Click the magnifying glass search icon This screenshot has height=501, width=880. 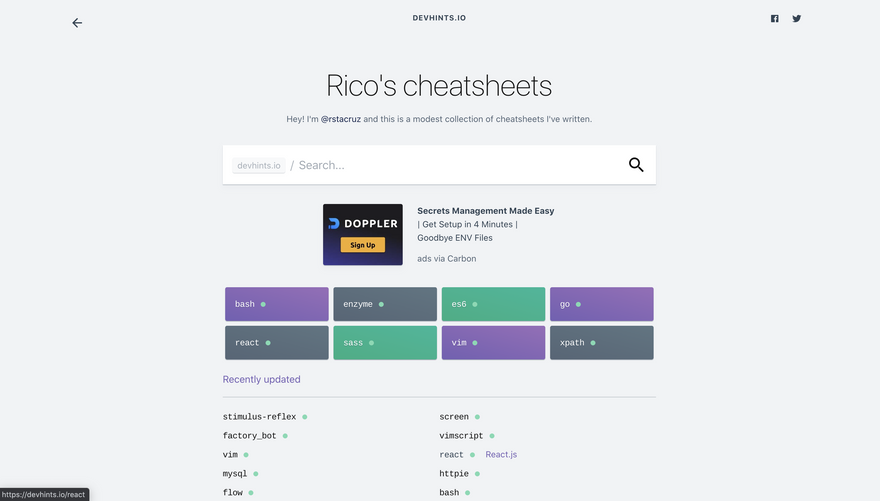pos(636,165)
